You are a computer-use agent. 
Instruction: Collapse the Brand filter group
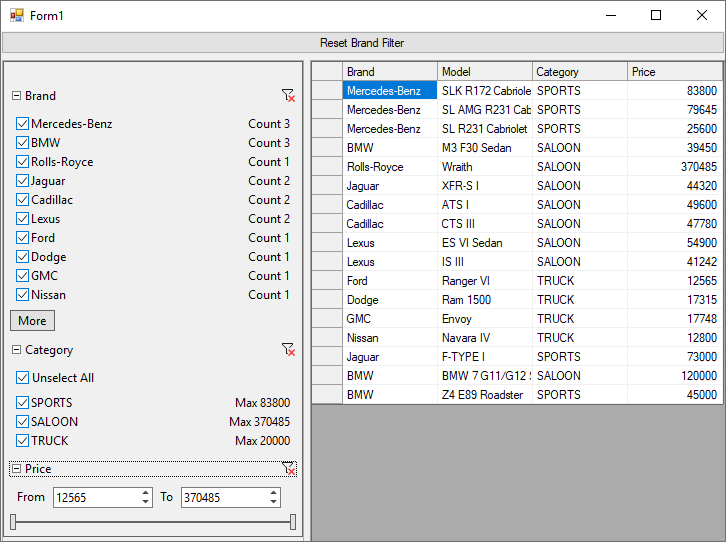[16, 96]
